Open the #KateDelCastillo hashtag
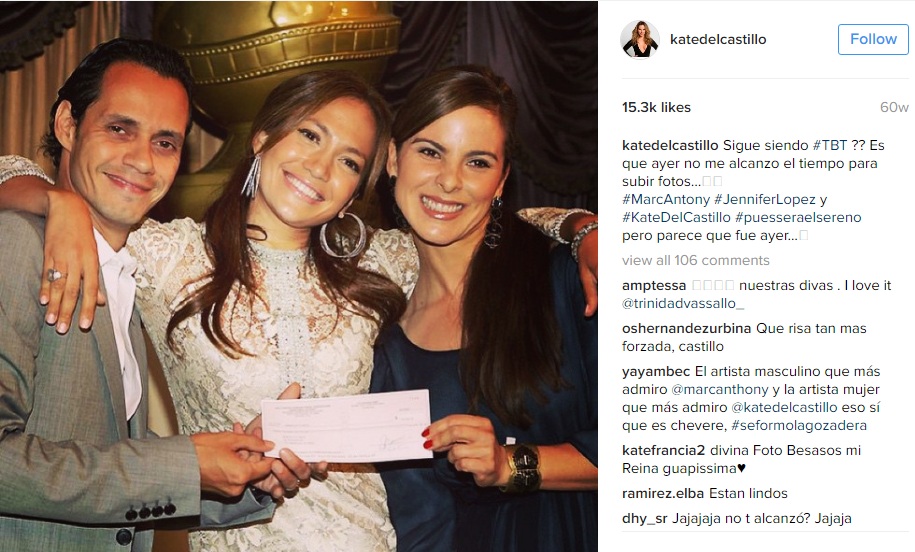This screenshot has height=552, width=915. [x=676, y=217]
